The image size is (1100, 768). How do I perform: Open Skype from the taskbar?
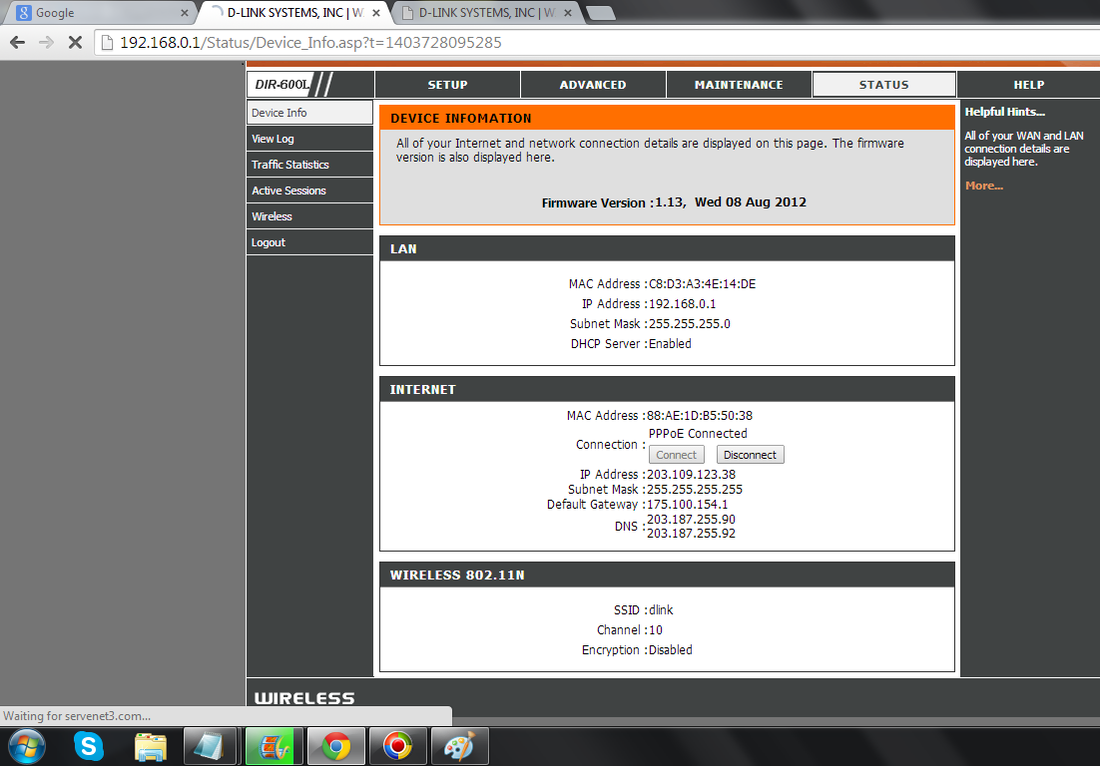88,746
